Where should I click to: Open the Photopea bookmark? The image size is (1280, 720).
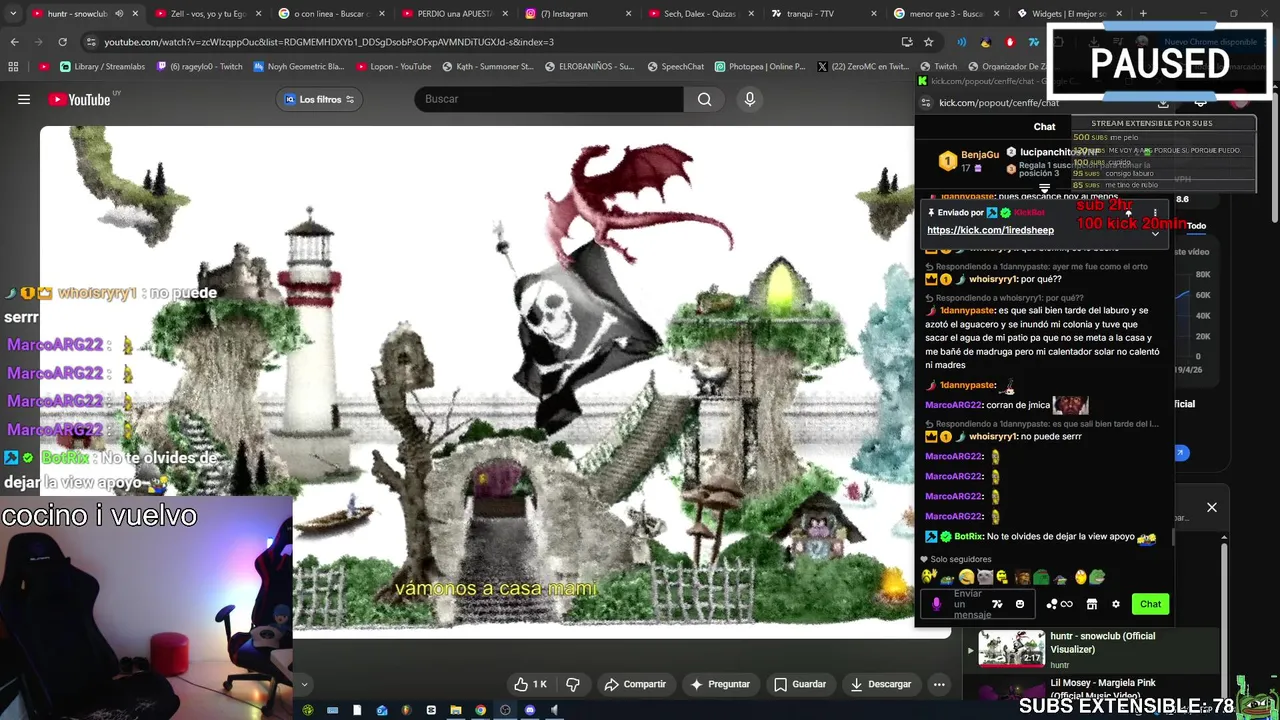[x=760, y=67]
